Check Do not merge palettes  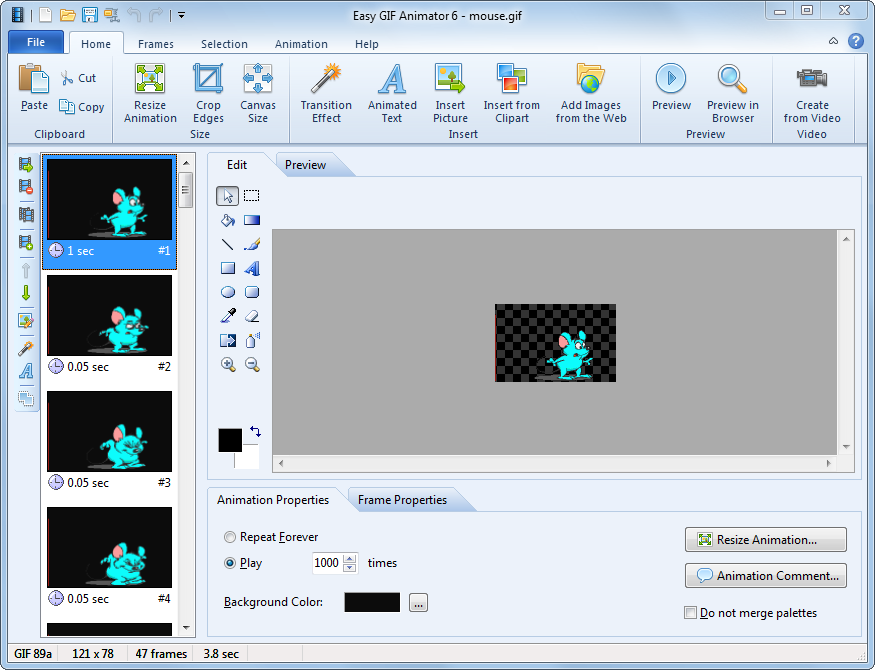pos(689,612)
